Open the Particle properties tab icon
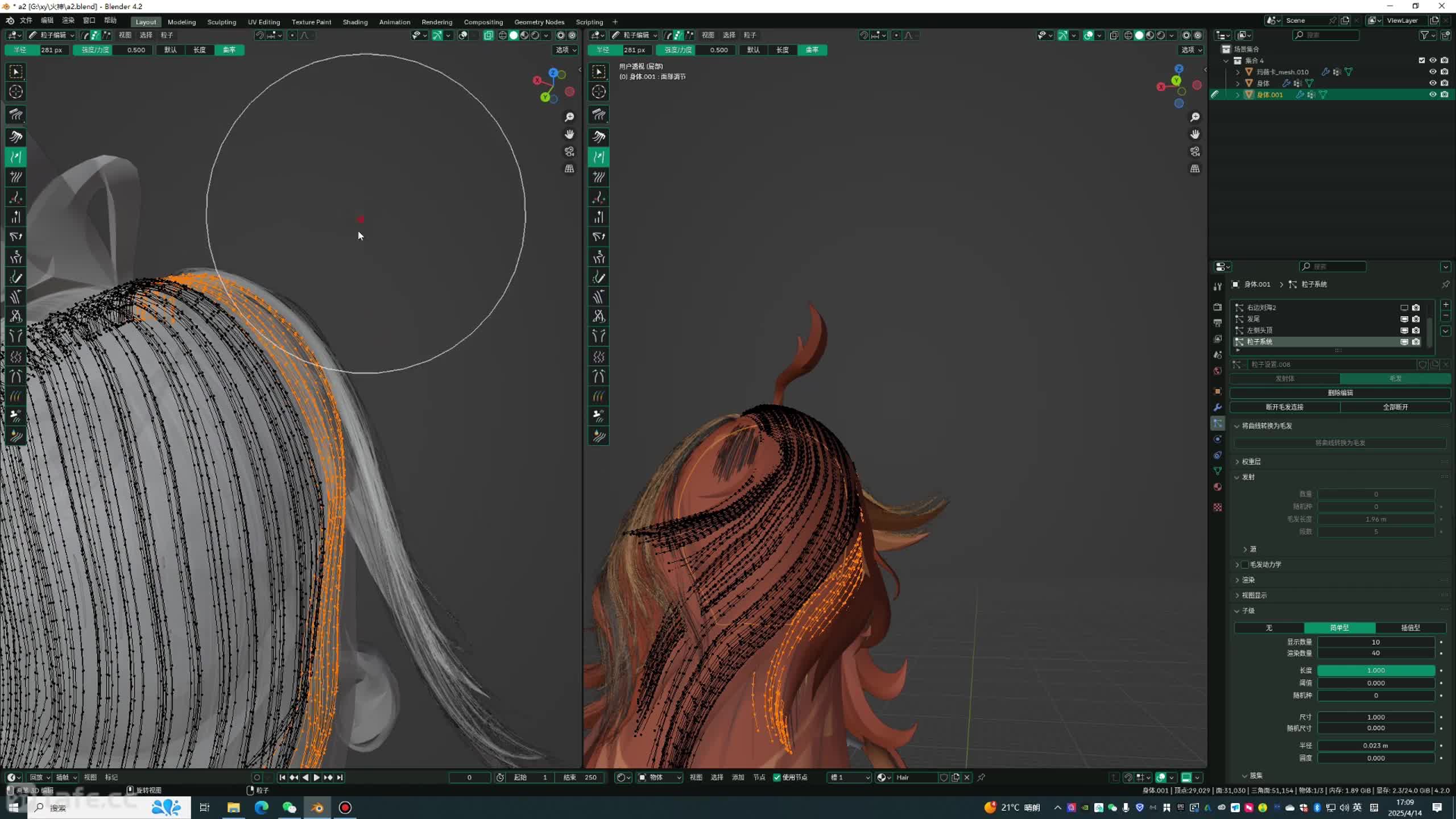This screenshot has width=1456, height=819. point(1218,423)
